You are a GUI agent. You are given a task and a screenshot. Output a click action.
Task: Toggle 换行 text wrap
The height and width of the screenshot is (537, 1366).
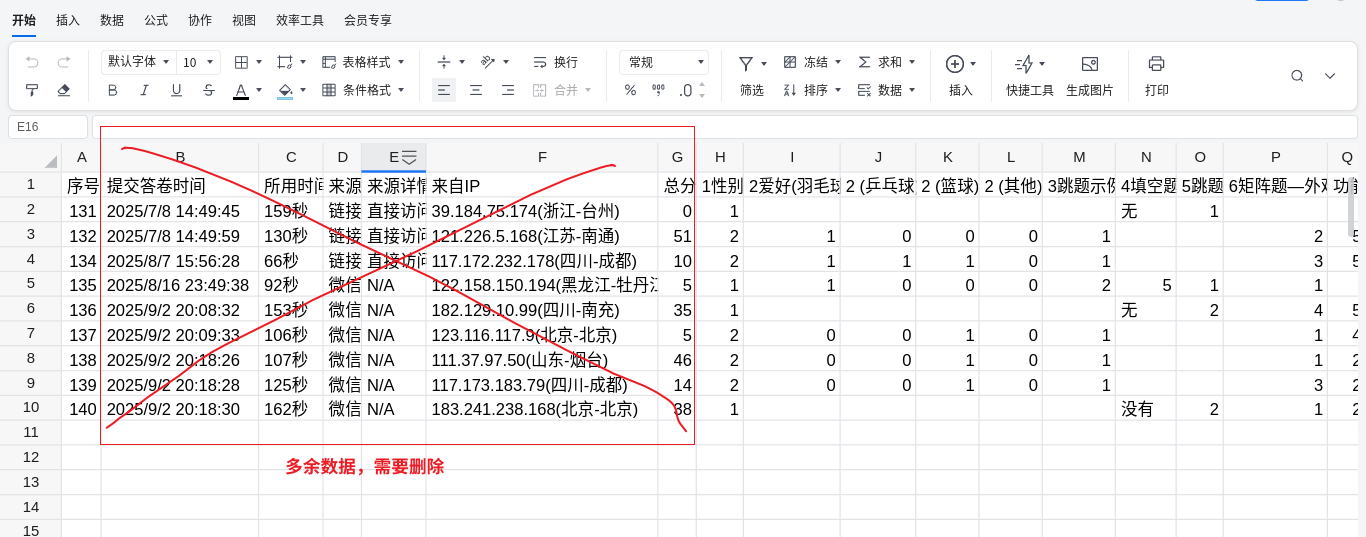click(555, 62)
